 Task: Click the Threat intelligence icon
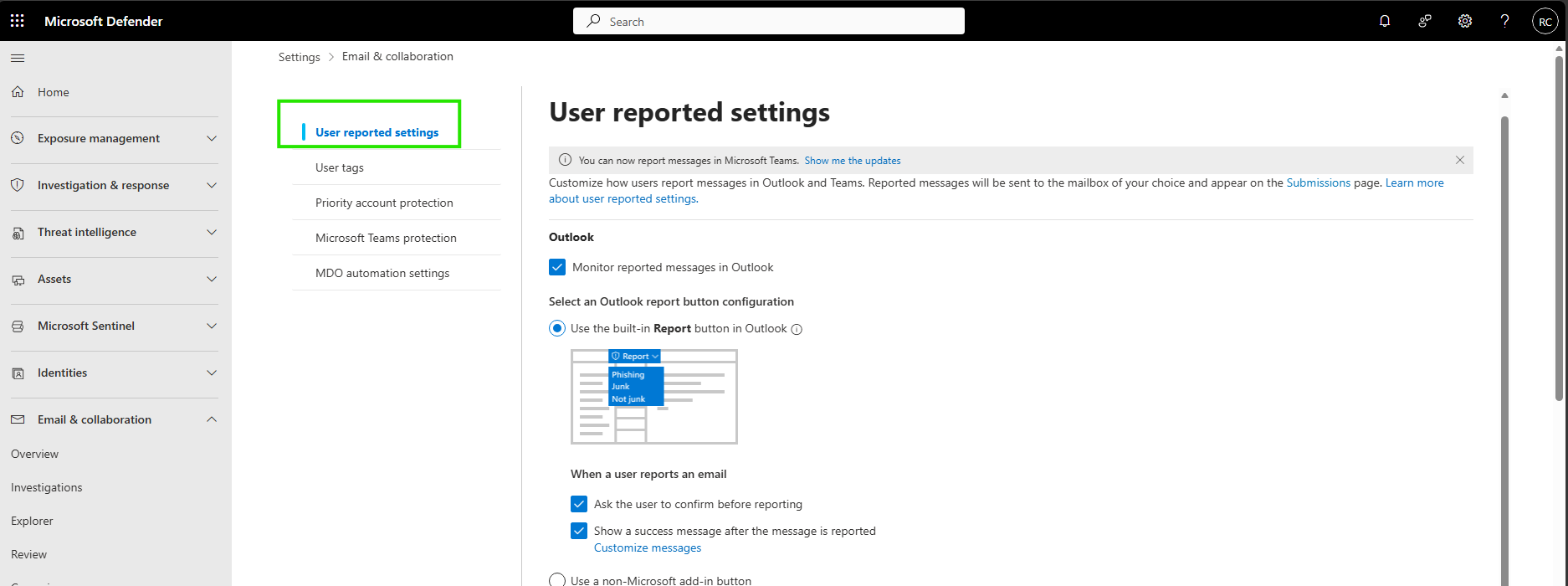(x=18, y=233)
